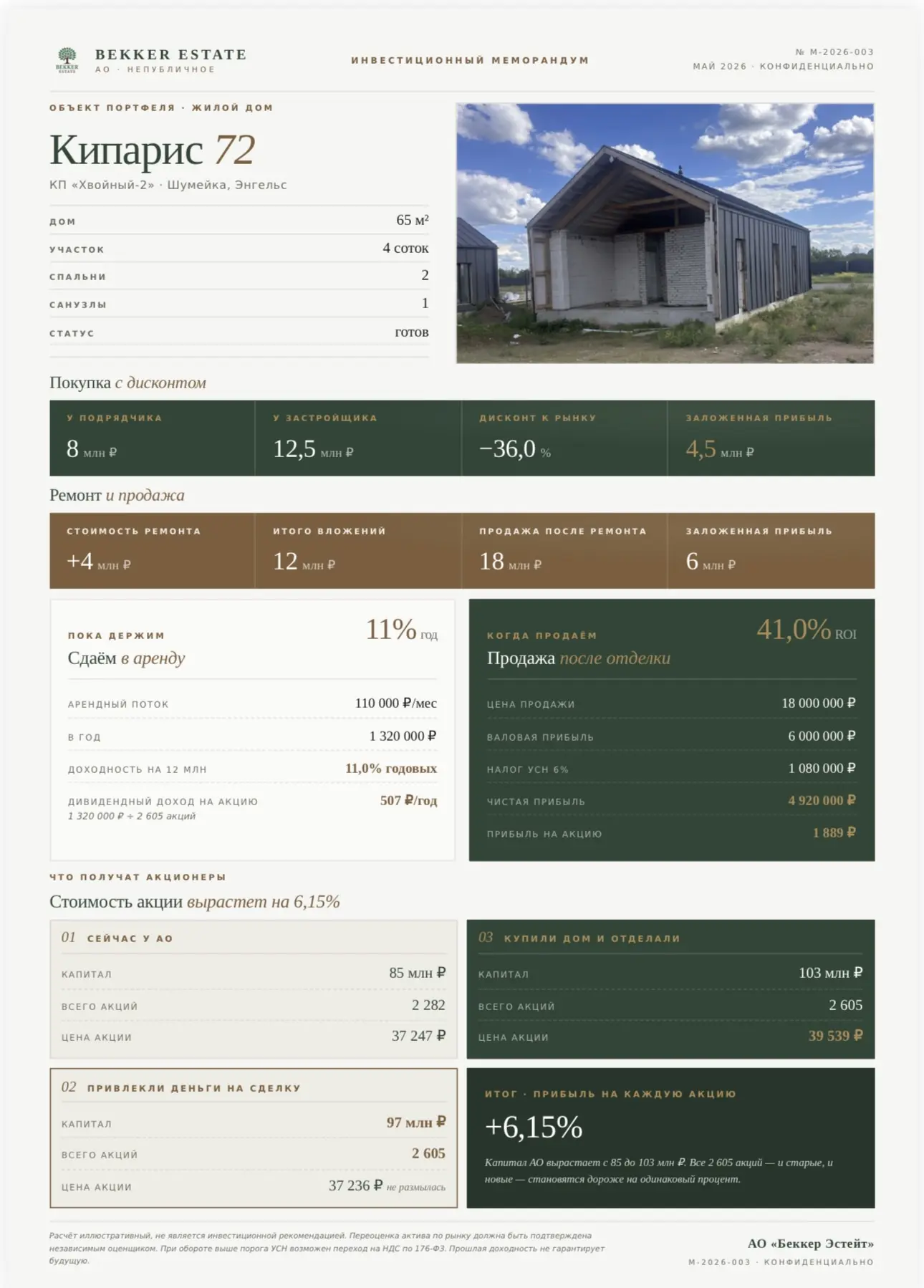Click the 'У ЗАСТРОЙЩИКА' 12,5 млн ₽ cell

[x=358, y=438]
